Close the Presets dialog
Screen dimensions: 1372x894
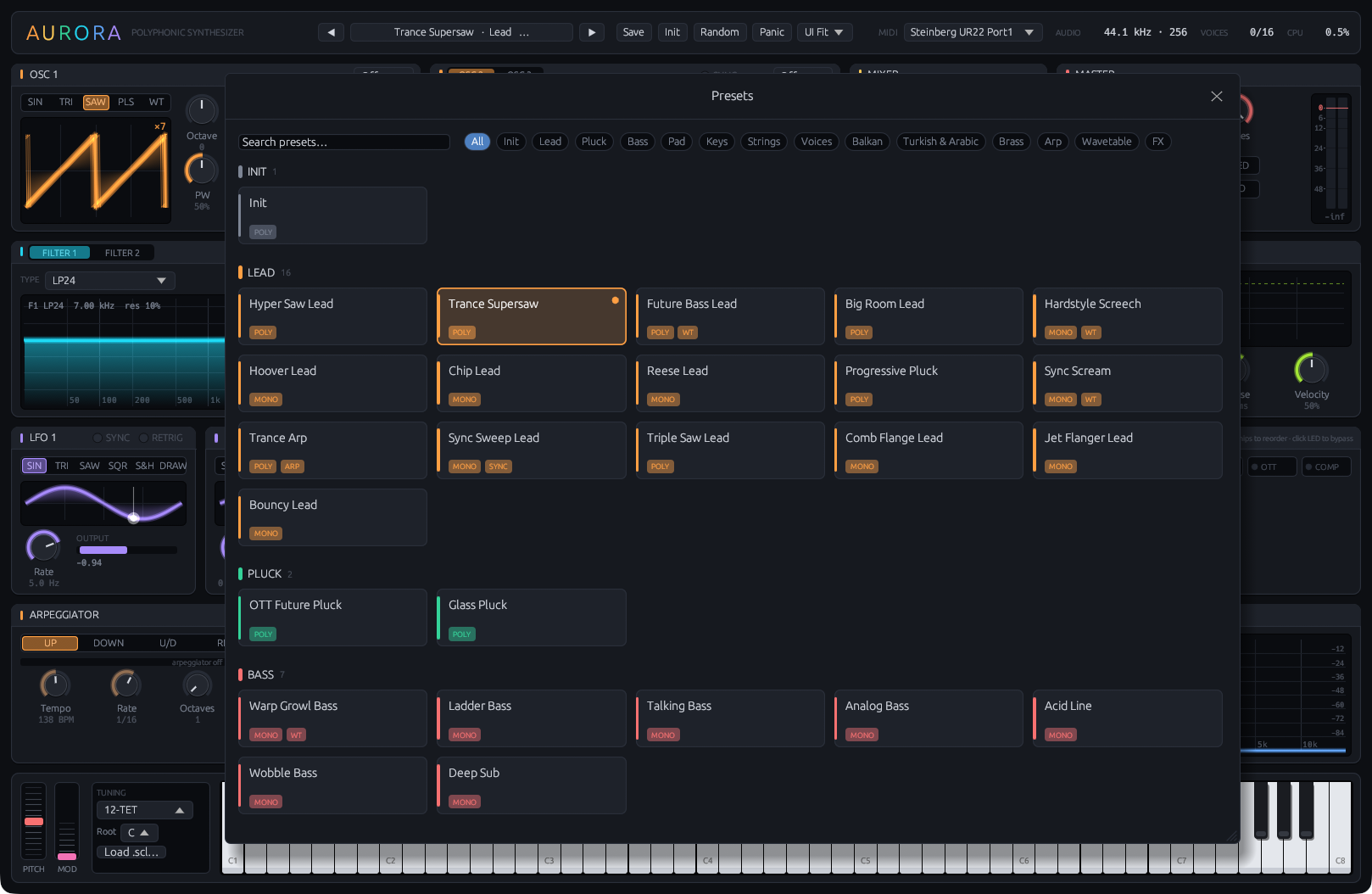[x=1217, y=96]
